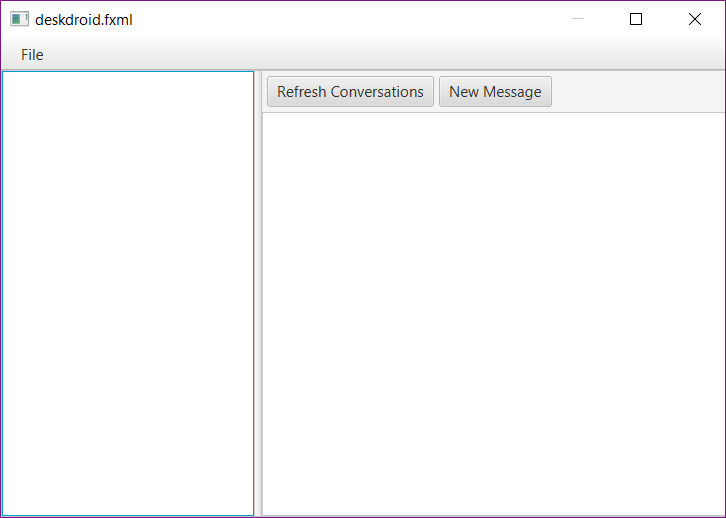Close the deskdroid.fxml window
The image size is (726, 518).
pyautogui.click(x=695, y=19)
